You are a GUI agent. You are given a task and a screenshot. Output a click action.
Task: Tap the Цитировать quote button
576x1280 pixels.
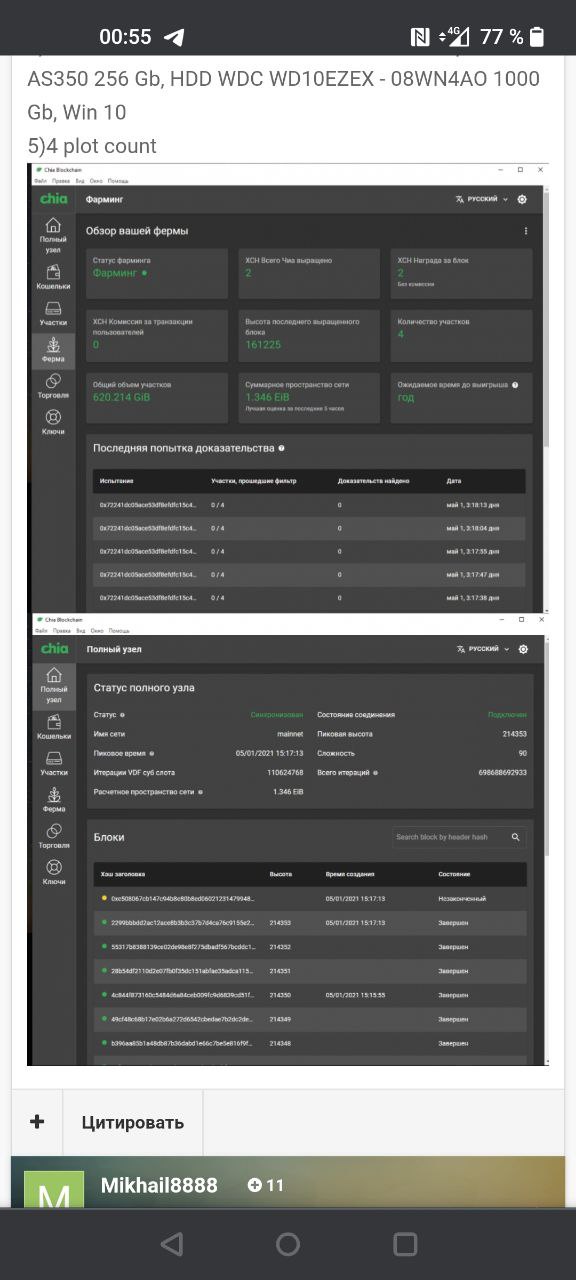tap(133, 1122)
